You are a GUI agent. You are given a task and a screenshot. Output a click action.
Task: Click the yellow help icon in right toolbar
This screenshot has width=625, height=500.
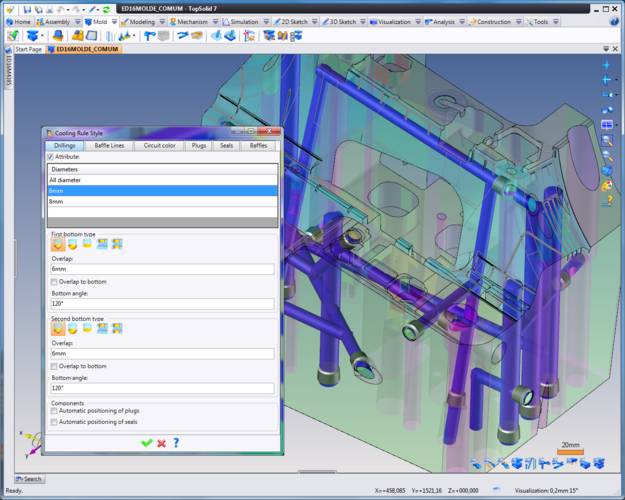pyautogui.click(x=607, y=200)
